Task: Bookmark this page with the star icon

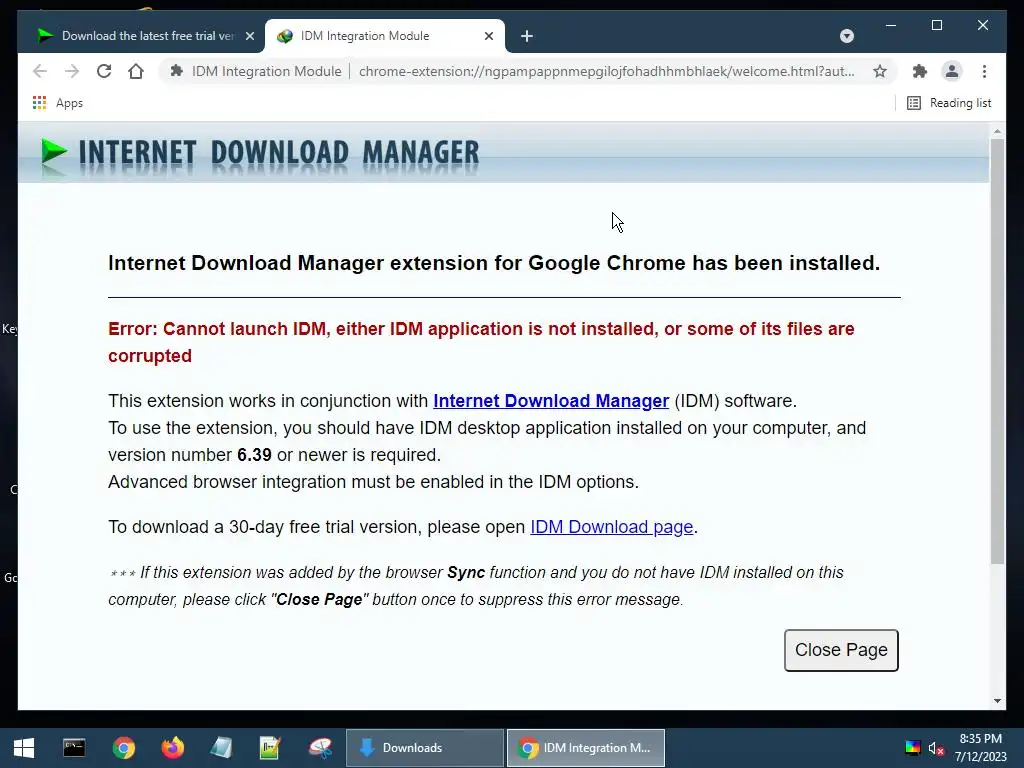Action: click(x=880, y=71)
